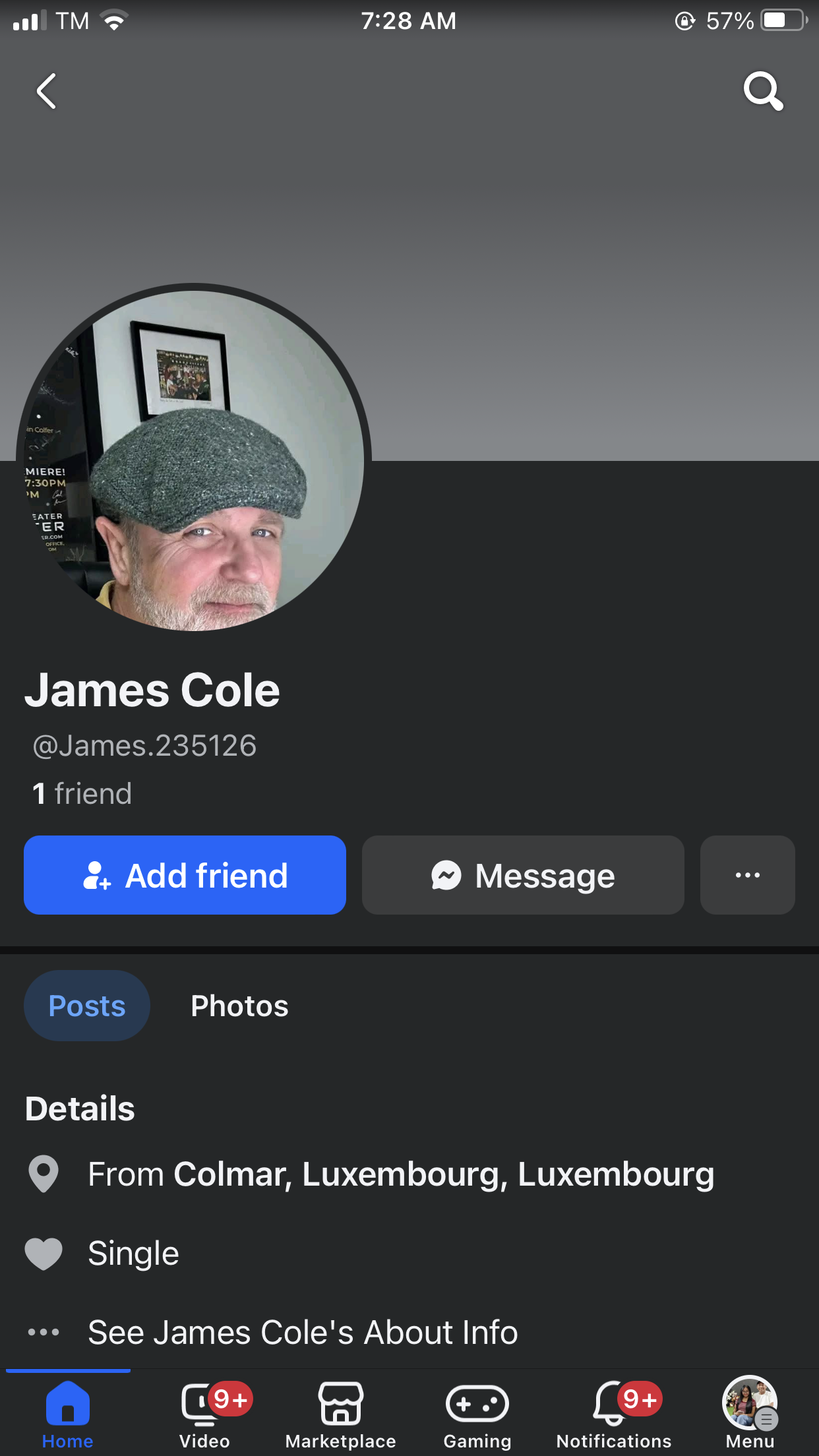The width and height of the screenshot is (819, 1456).
Task: Tap the From Colmar, Luxembourg detail text
Action: click(401, 1174)
